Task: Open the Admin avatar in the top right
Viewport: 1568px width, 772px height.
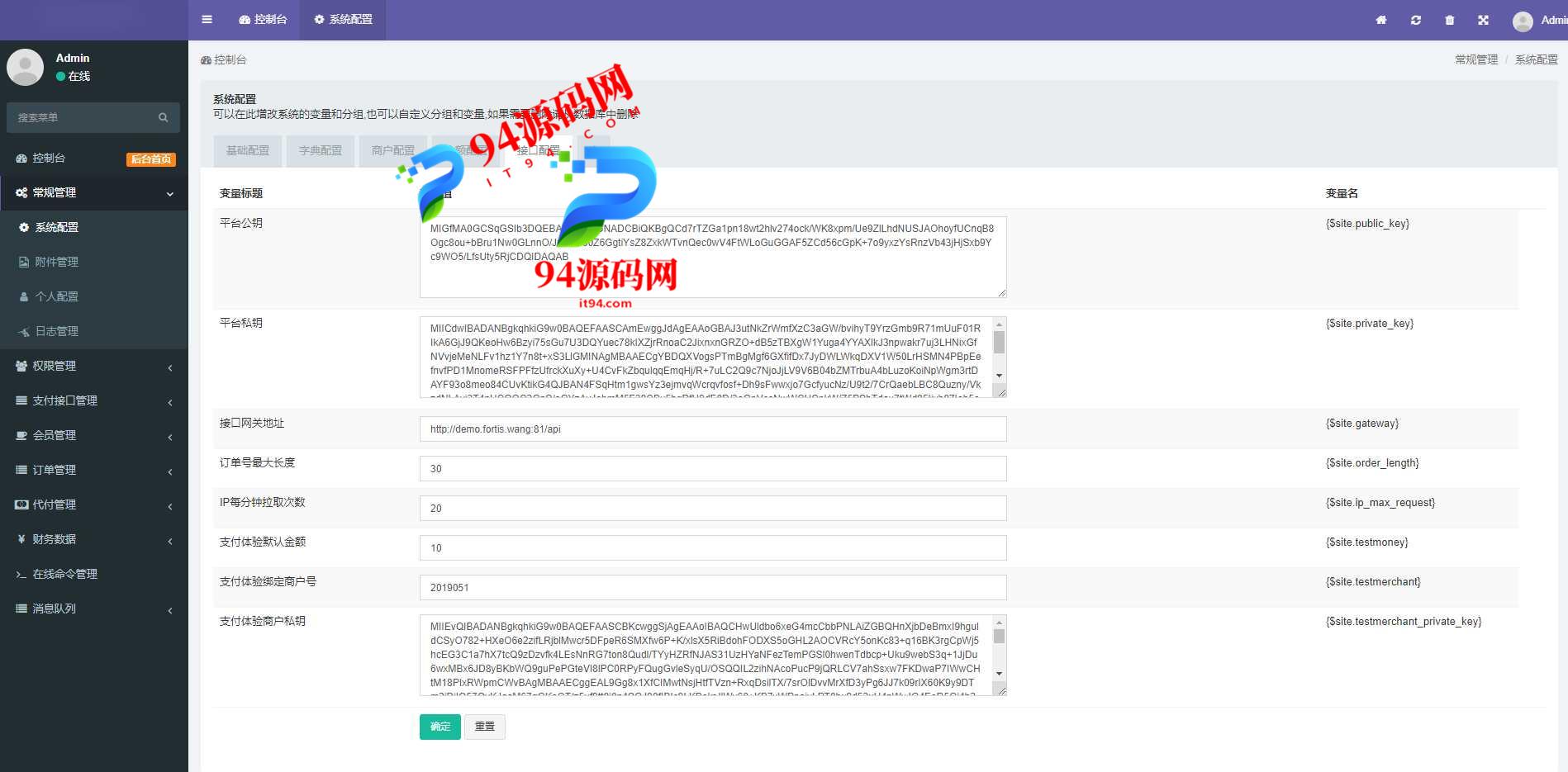Action: (1523, 21)
